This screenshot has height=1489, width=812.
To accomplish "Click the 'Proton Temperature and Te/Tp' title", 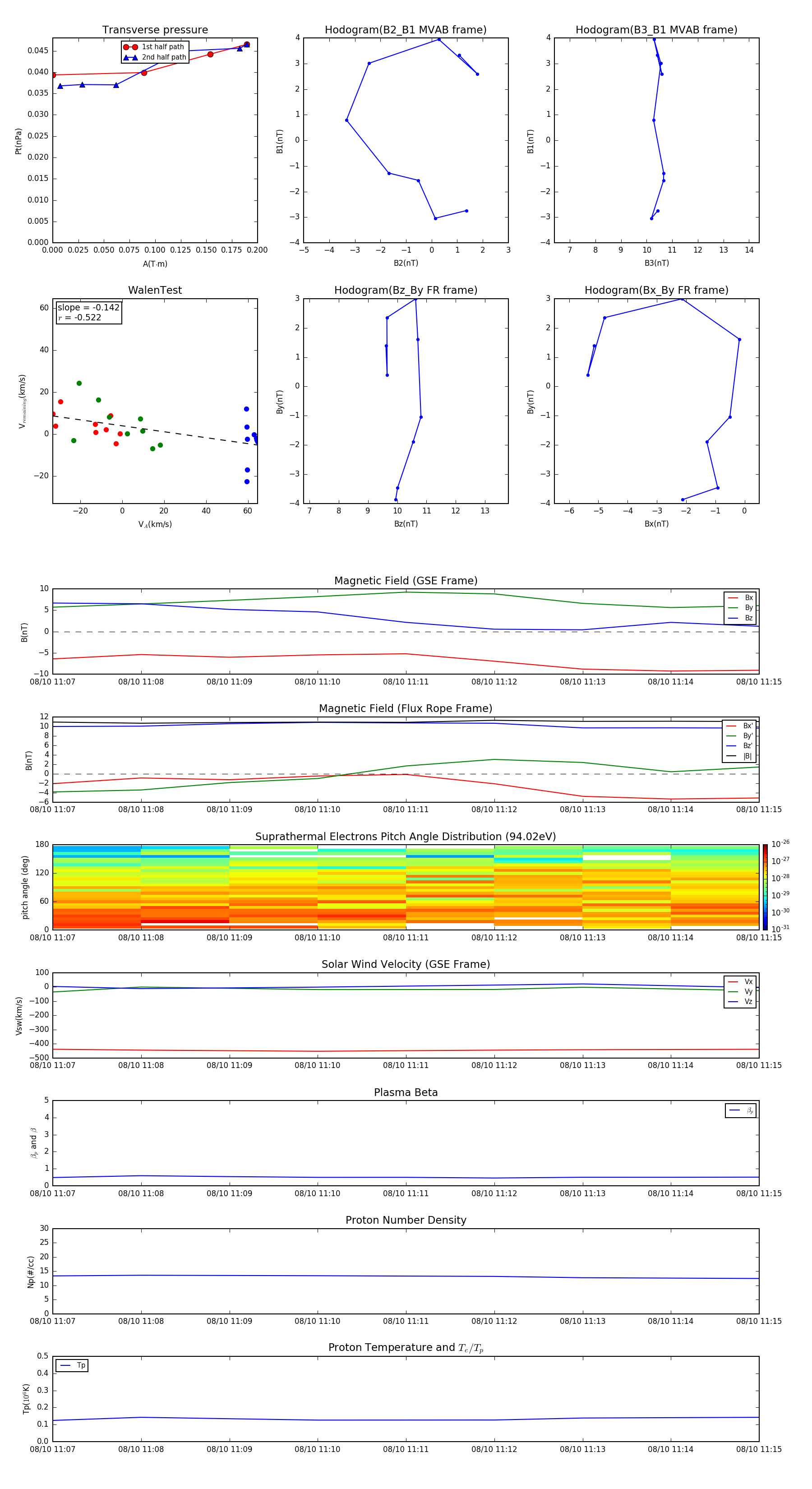I will [406, 1348].
